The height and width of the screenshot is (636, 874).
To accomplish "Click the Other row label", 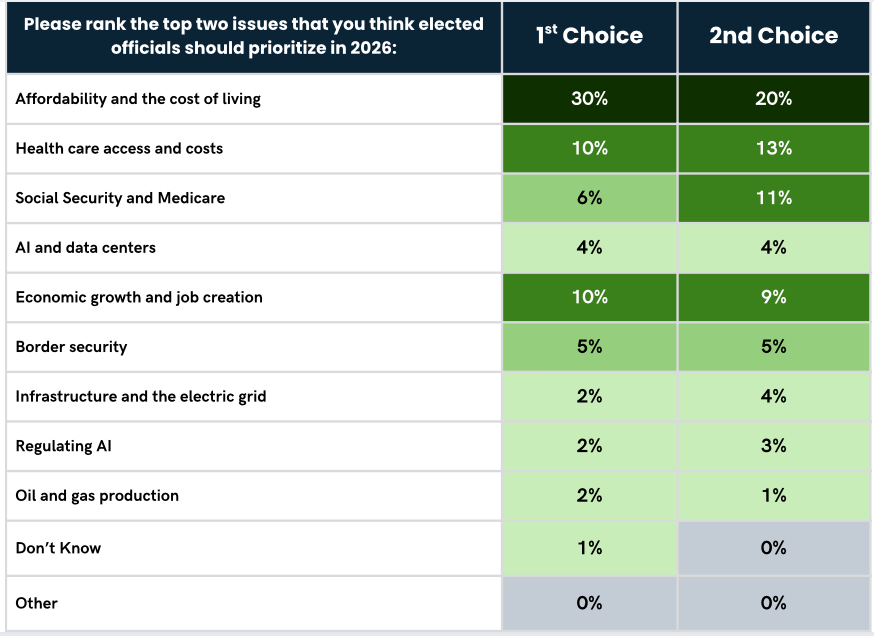I will [x=37, y=603].
